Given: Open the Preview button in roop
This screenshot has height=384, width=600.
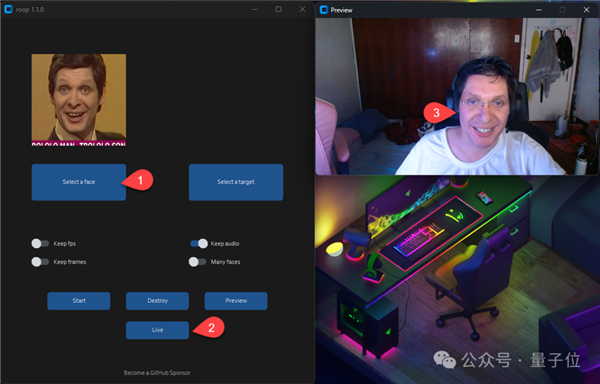Looking at the screenshot, I should (236, 301).
